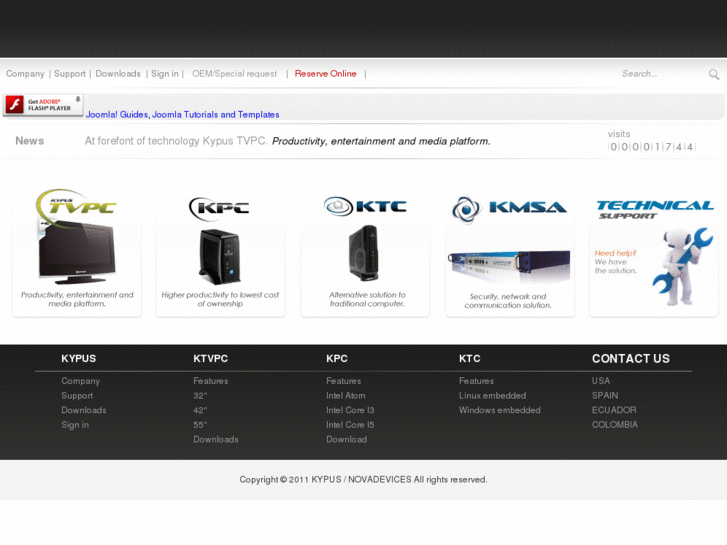
Task: Click the red Reserve Online link
Action: point(325,74)
